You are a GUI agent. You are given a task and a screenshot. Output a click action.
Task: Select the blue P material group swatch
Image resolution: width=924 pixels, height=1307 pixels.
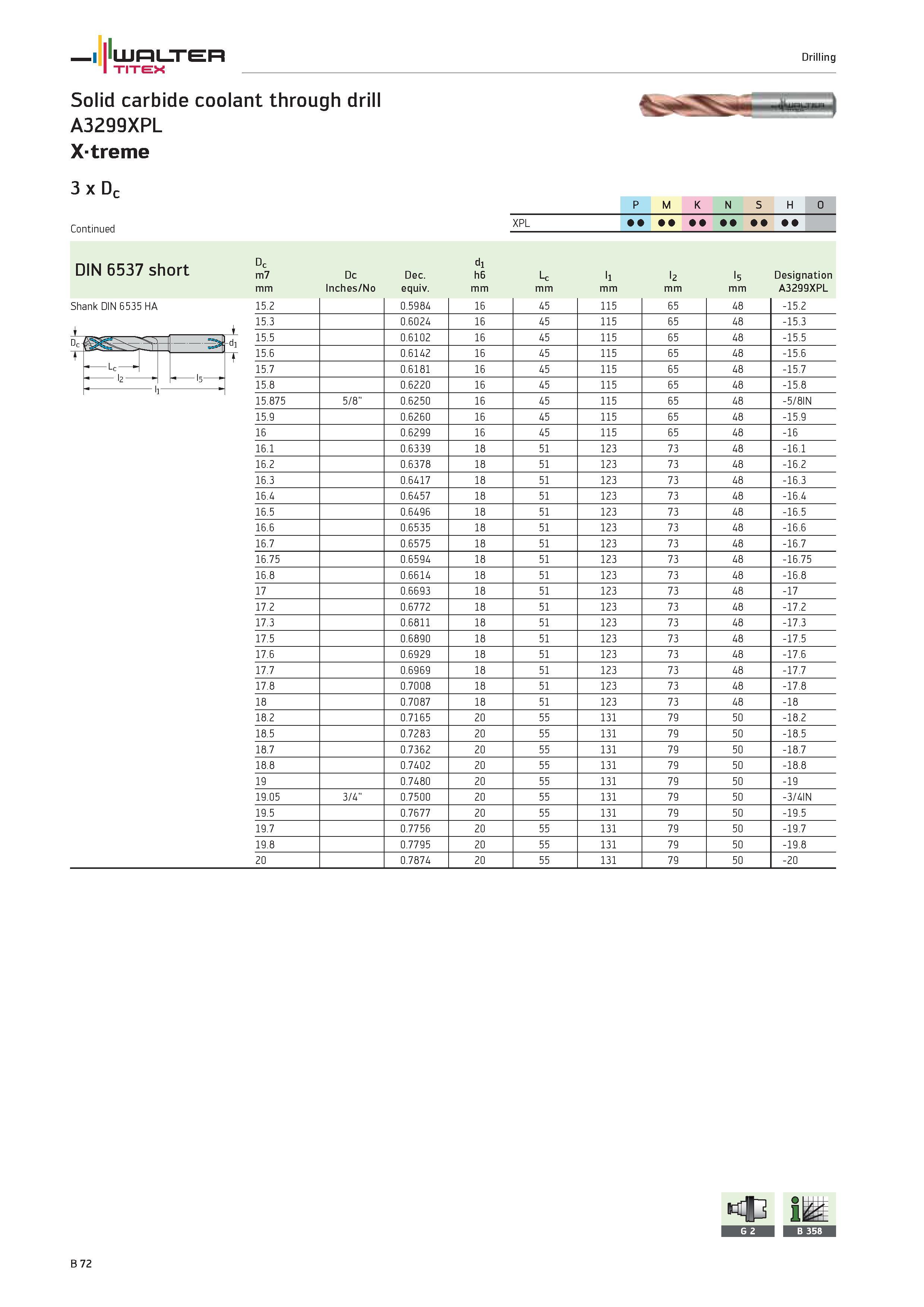pos(635,205)
